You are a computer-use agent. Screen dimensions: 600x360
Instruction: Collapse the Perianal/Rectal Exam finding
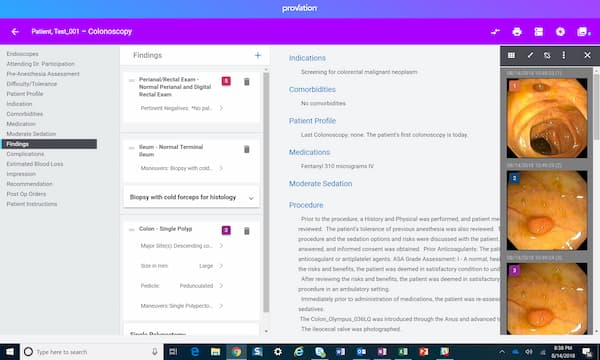(132, 80)
